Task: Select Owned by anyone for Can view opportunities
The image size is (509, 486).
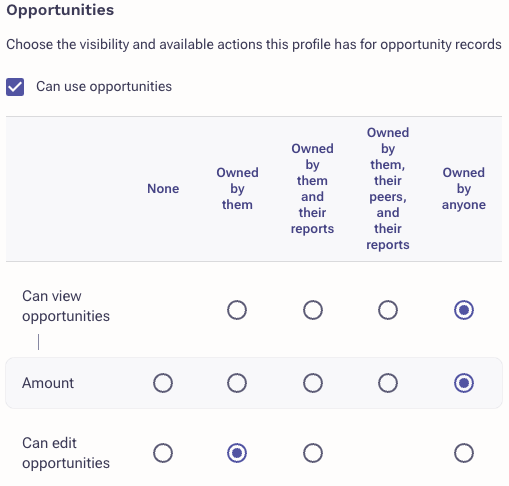Action: (464, 310)
